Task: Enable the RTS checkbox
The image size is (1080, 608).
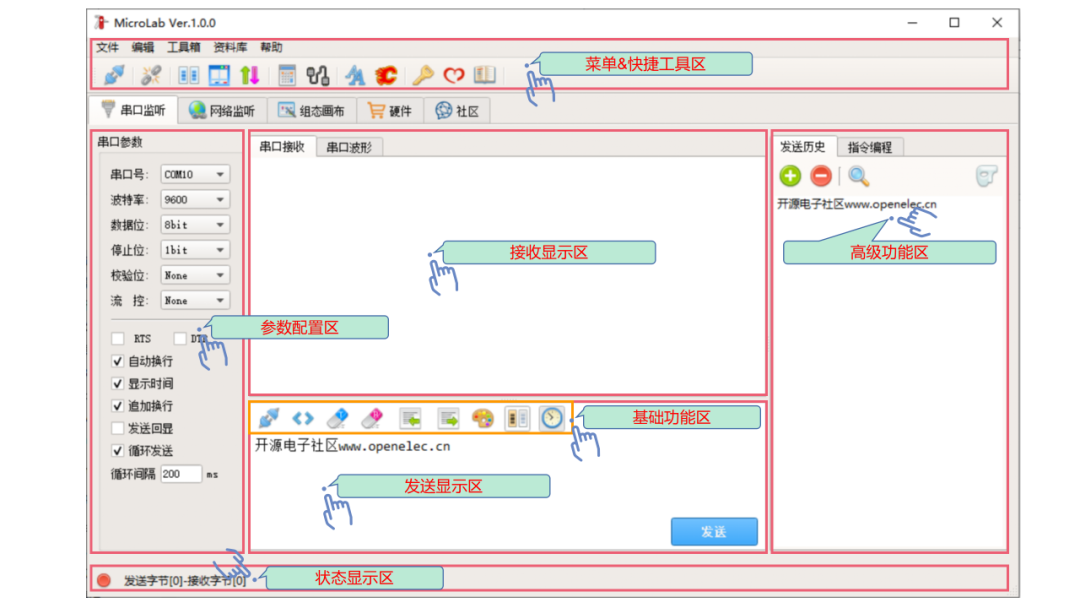Action: click(x=117, y=339)
